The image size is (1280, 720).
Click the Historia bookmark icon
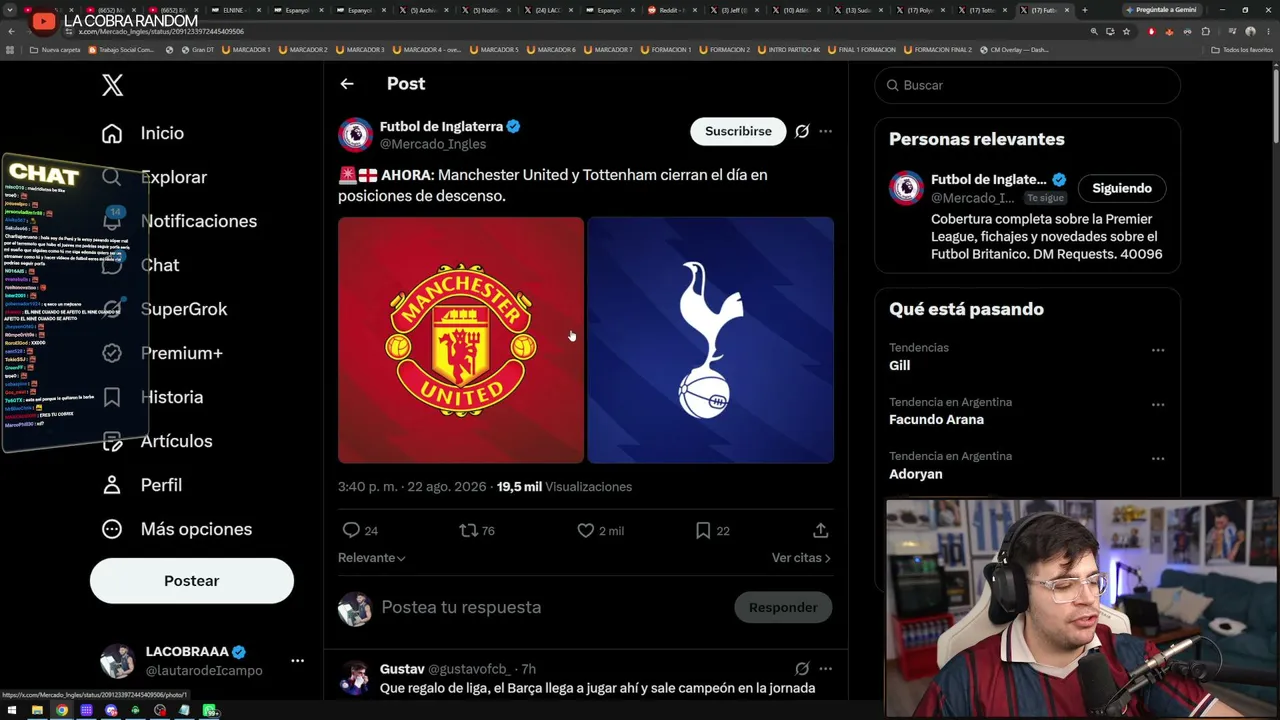pyautogui.click(x=112, y=397)
